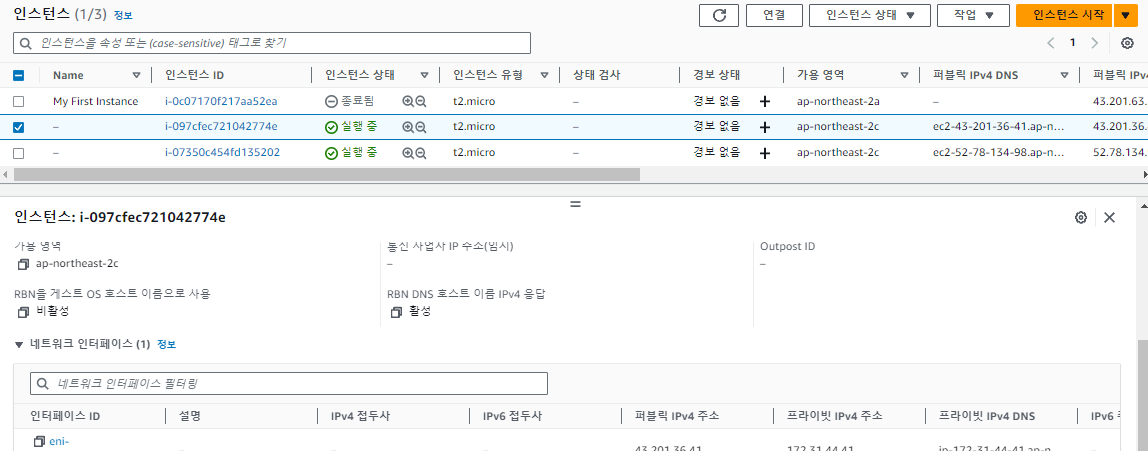This screenshot has width=1148, height=451.
Task: Copy the 활성 RBN DNS value
Action: [397, 312]
